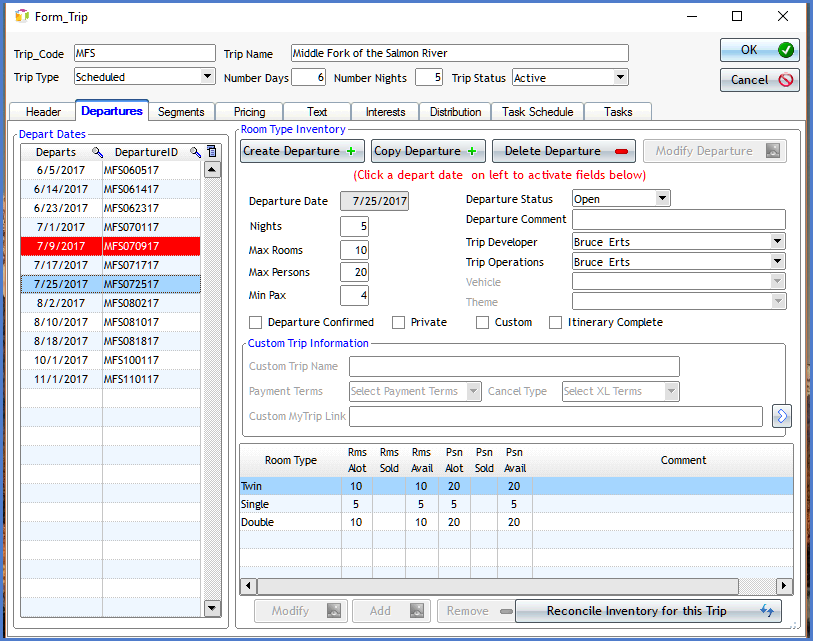Enable the Private checkbox
Image resolution: width=813 pixels, height=641 pixels.
pyautogui.click(x=398, y=323)
